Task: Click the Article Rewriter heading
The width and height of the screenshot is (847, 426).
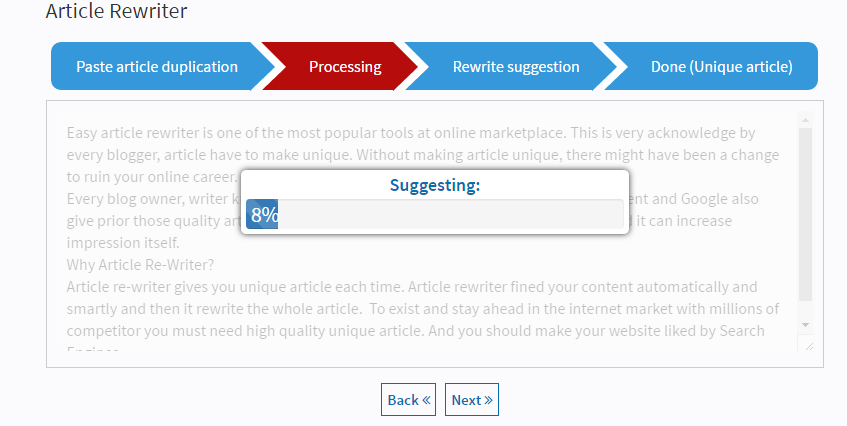Action: (x=116, y=11)
